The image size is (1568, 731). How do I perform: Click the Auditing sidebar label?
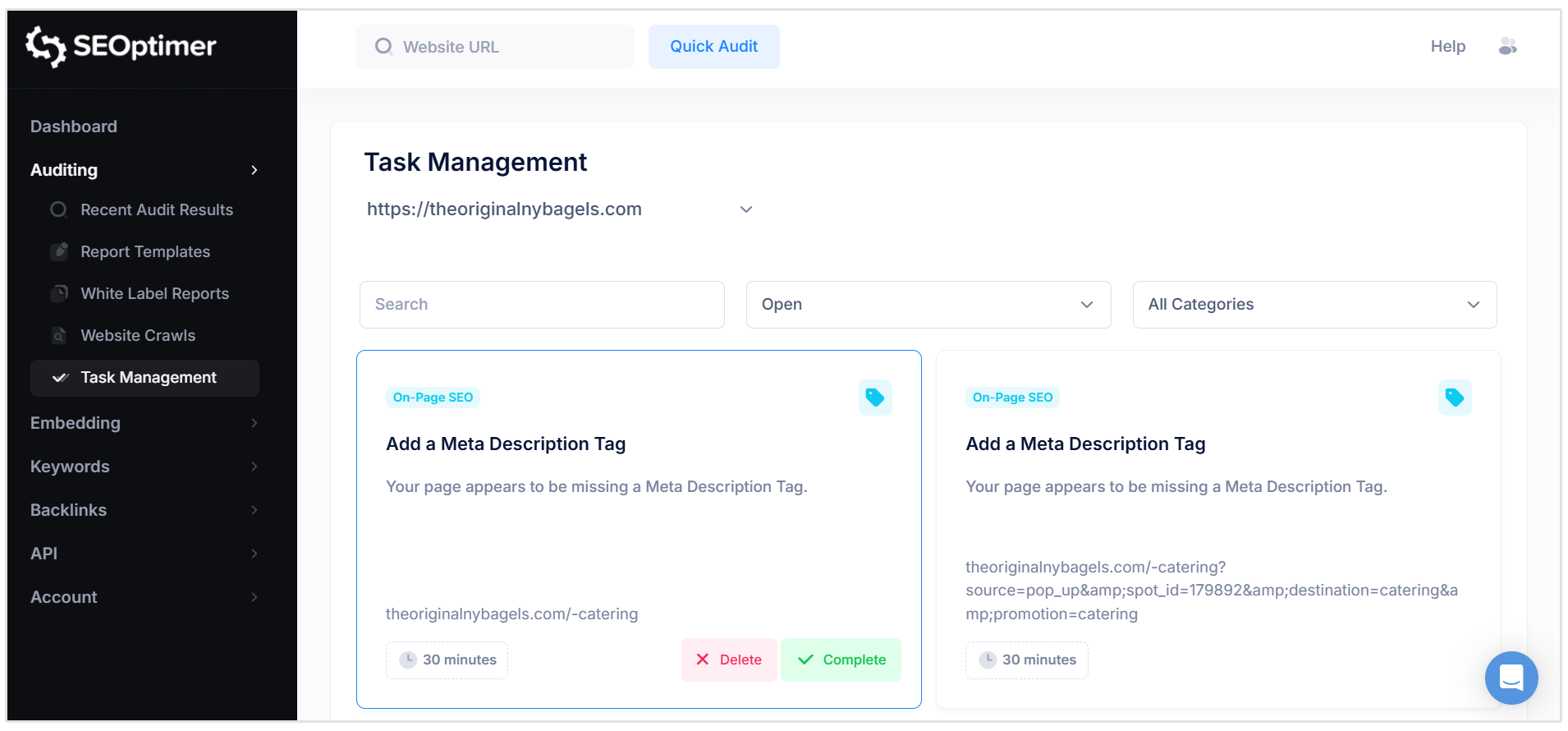64,170
